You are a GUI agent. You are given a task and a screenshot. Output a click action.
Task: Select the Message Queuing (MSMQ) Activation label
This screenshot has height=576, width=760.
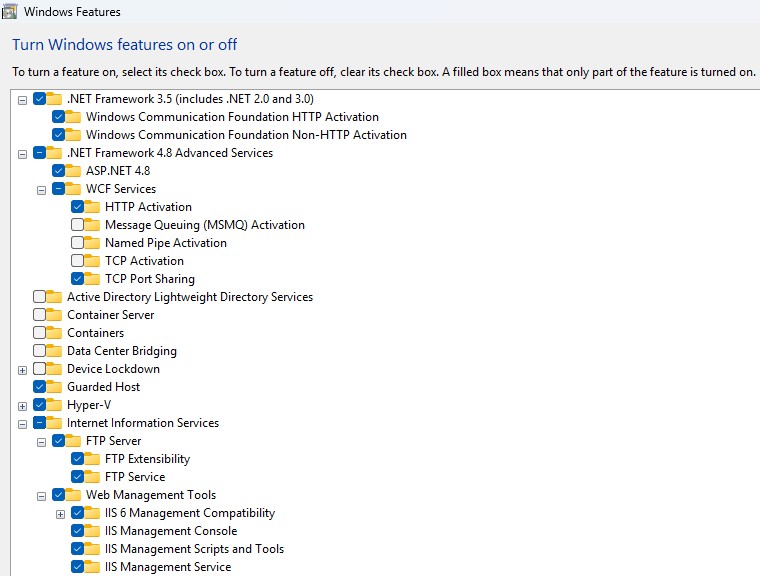click(205, 225)
